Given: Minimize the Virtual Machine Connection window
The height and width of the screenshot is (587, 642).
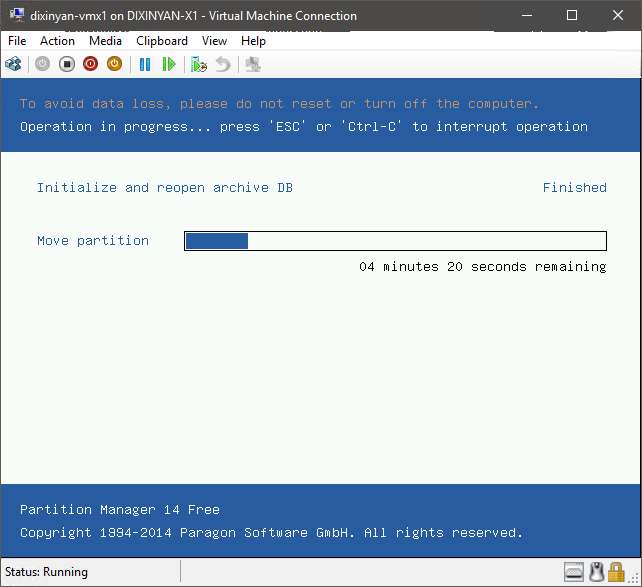Looking at the screenshot, I should click(527, 16).
